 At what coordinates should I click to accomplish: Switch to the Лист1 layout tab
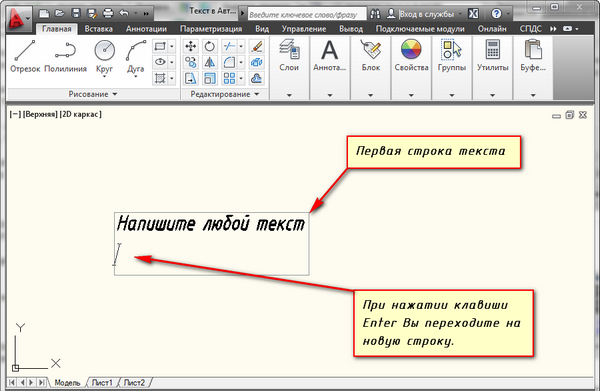(102, 383)
